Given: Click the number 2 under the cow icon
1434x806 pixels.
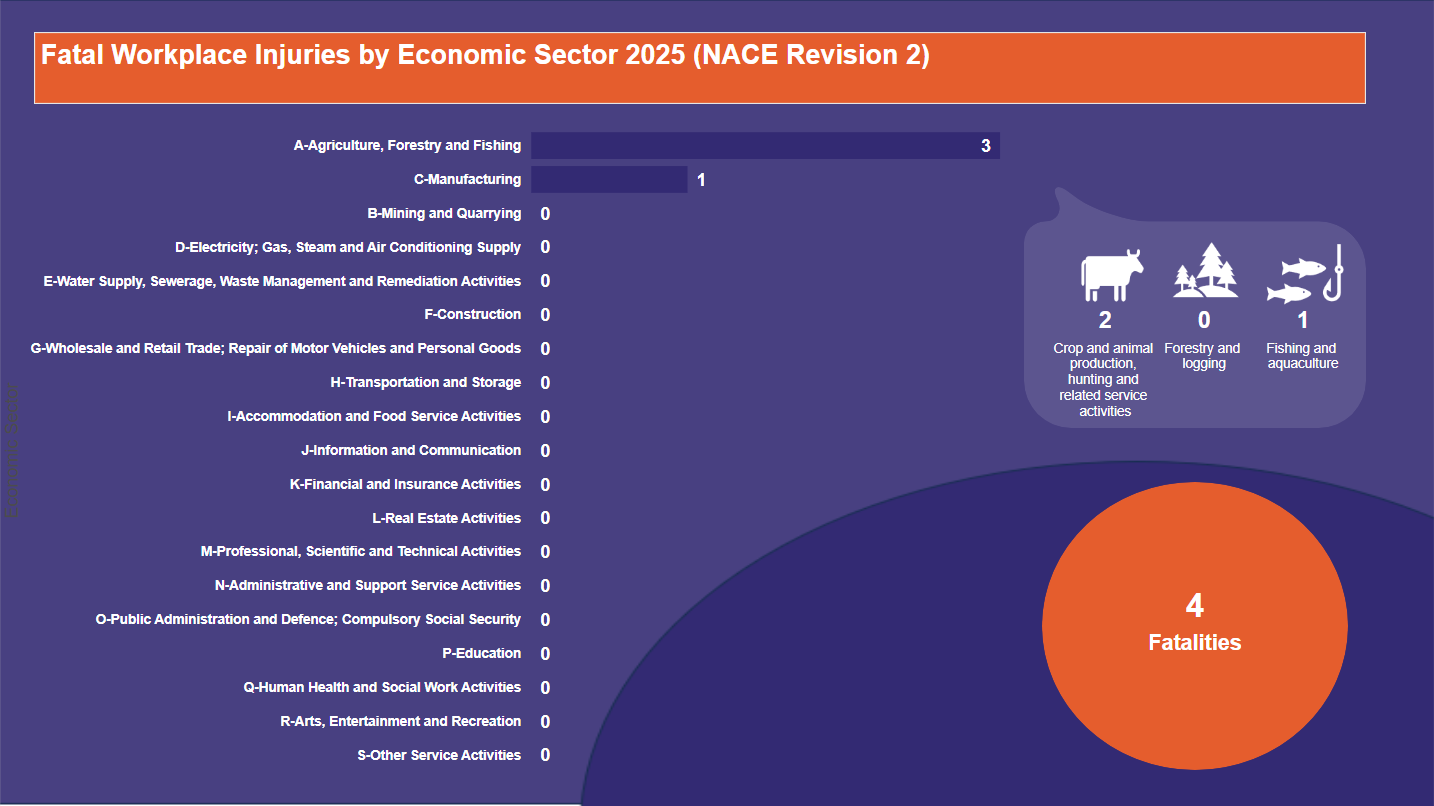Looking at the screenshot, I should 1105,320.
